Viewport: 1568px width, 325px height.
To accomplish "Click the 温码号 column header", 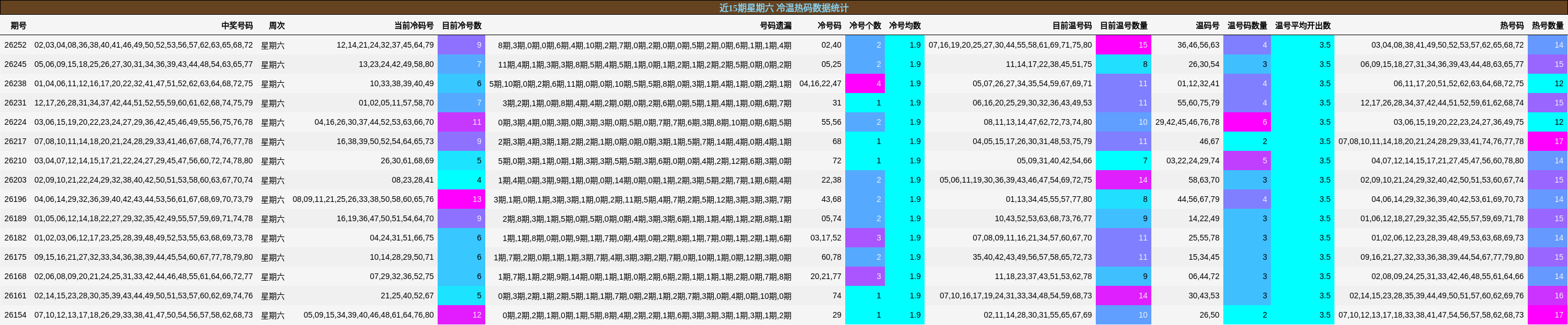I will click(1207, 26).
